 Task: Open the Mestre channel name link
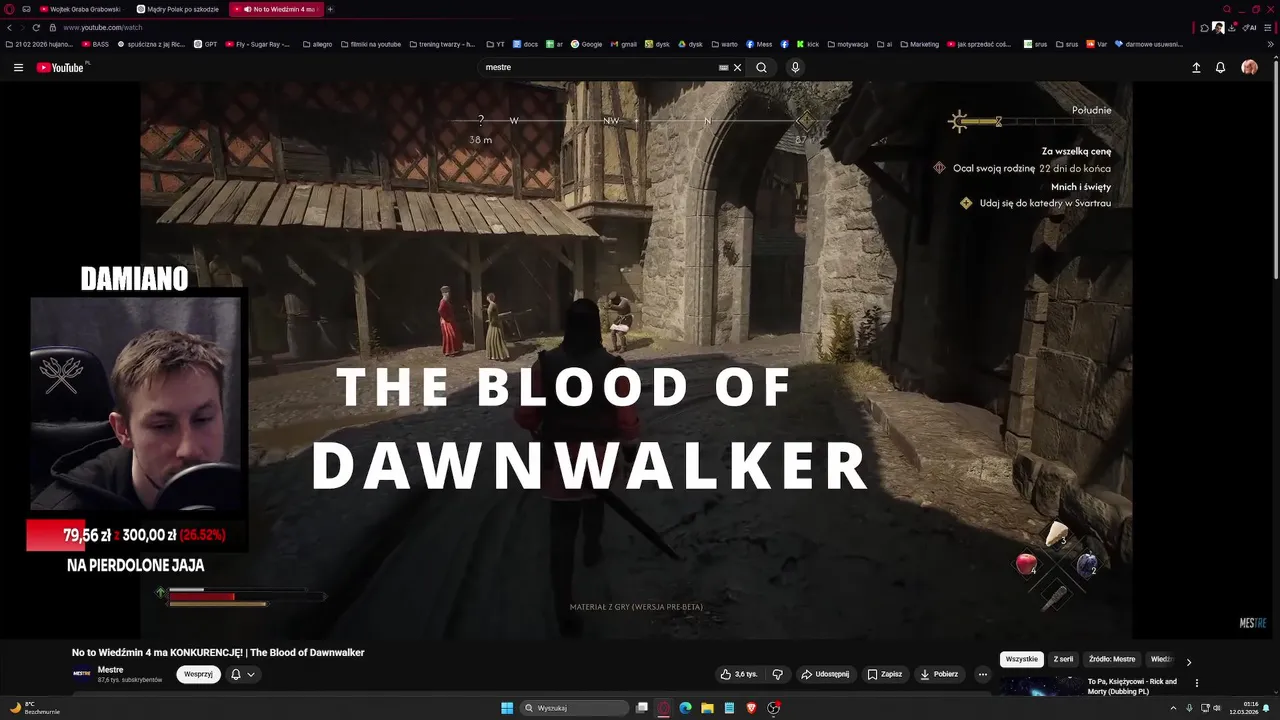[x=111, y=669]
